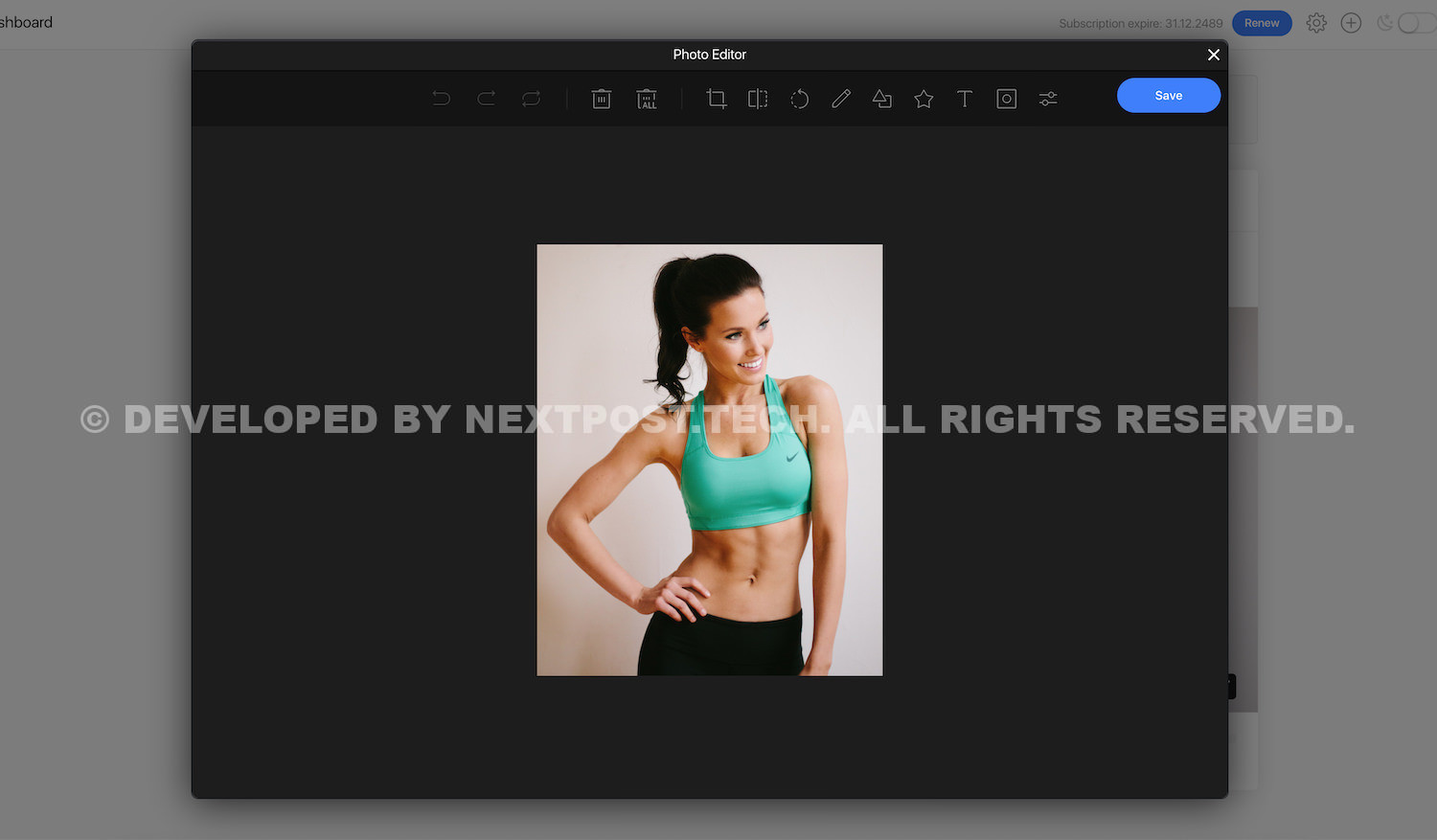Open the Mask tool
Screen dimensions: 1437x840
tap(1006, 99)
